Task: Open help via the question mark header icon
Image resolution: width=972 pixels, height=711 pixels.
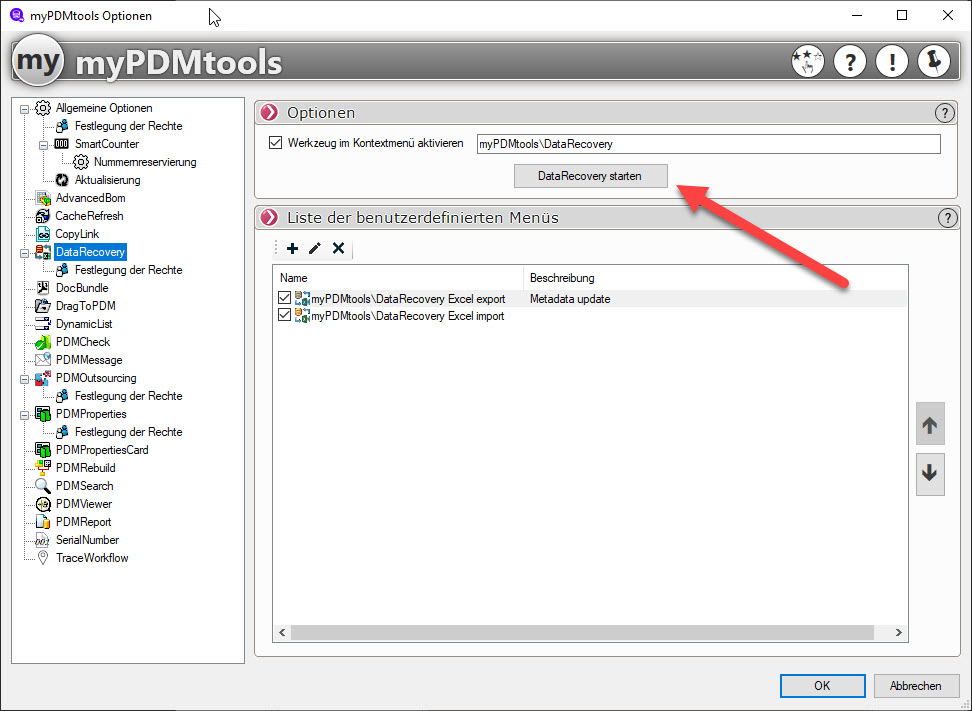Action: click(x=850, y=61)
